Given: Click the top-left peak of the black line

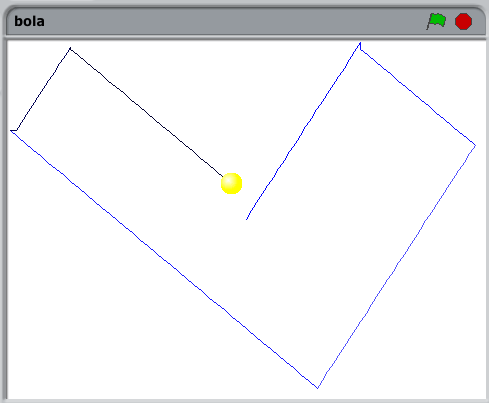Looking at the screenshot, I should pos(70,49).
